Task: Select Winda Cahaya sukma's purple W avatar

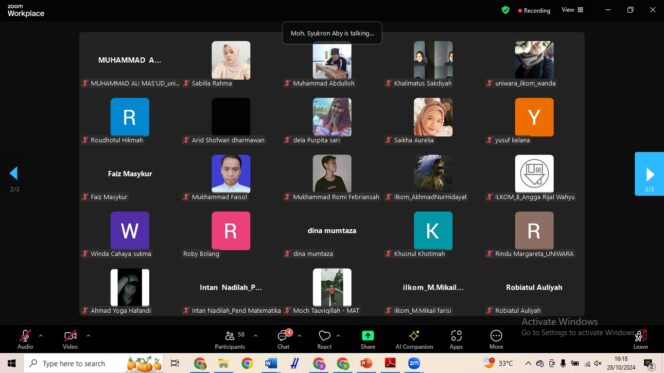Action: pos(130,231)
